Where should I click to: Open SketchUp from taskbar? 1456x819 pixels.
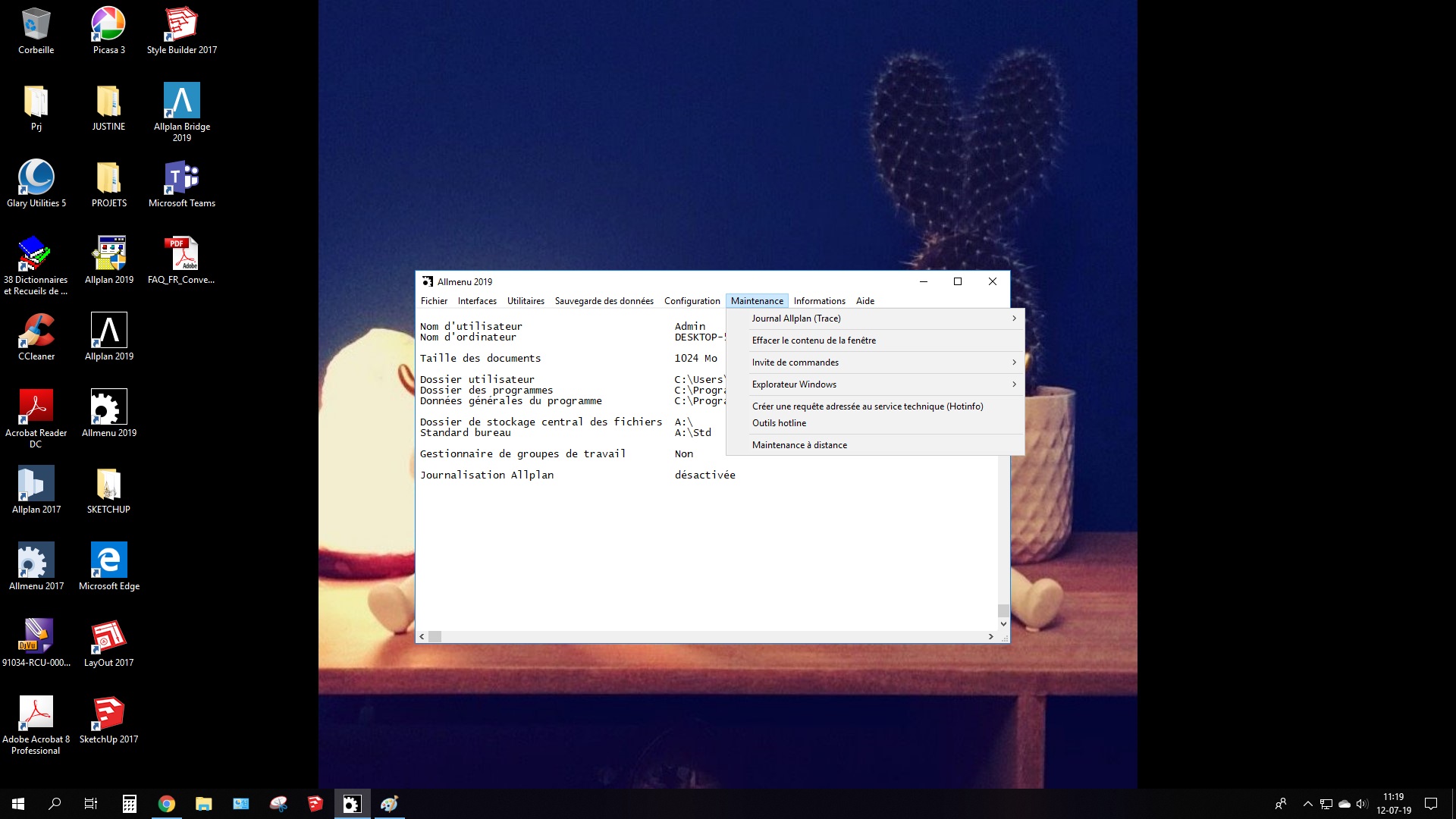click(x=315, y=804)
